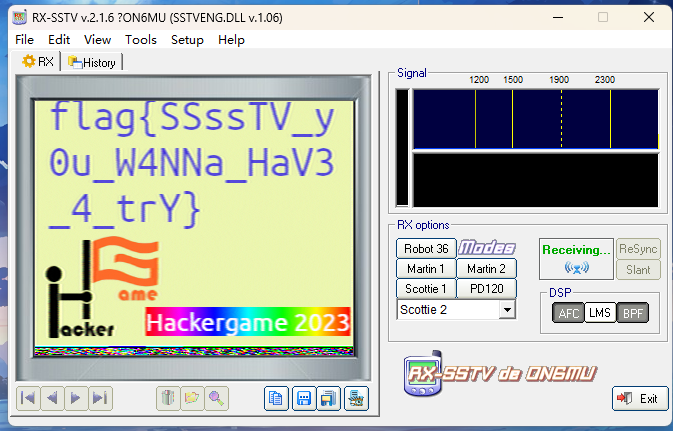The height and width of the screenshot is (431, 673).
Task: Open the Setup menu
Action: click(x=187, y=40)
